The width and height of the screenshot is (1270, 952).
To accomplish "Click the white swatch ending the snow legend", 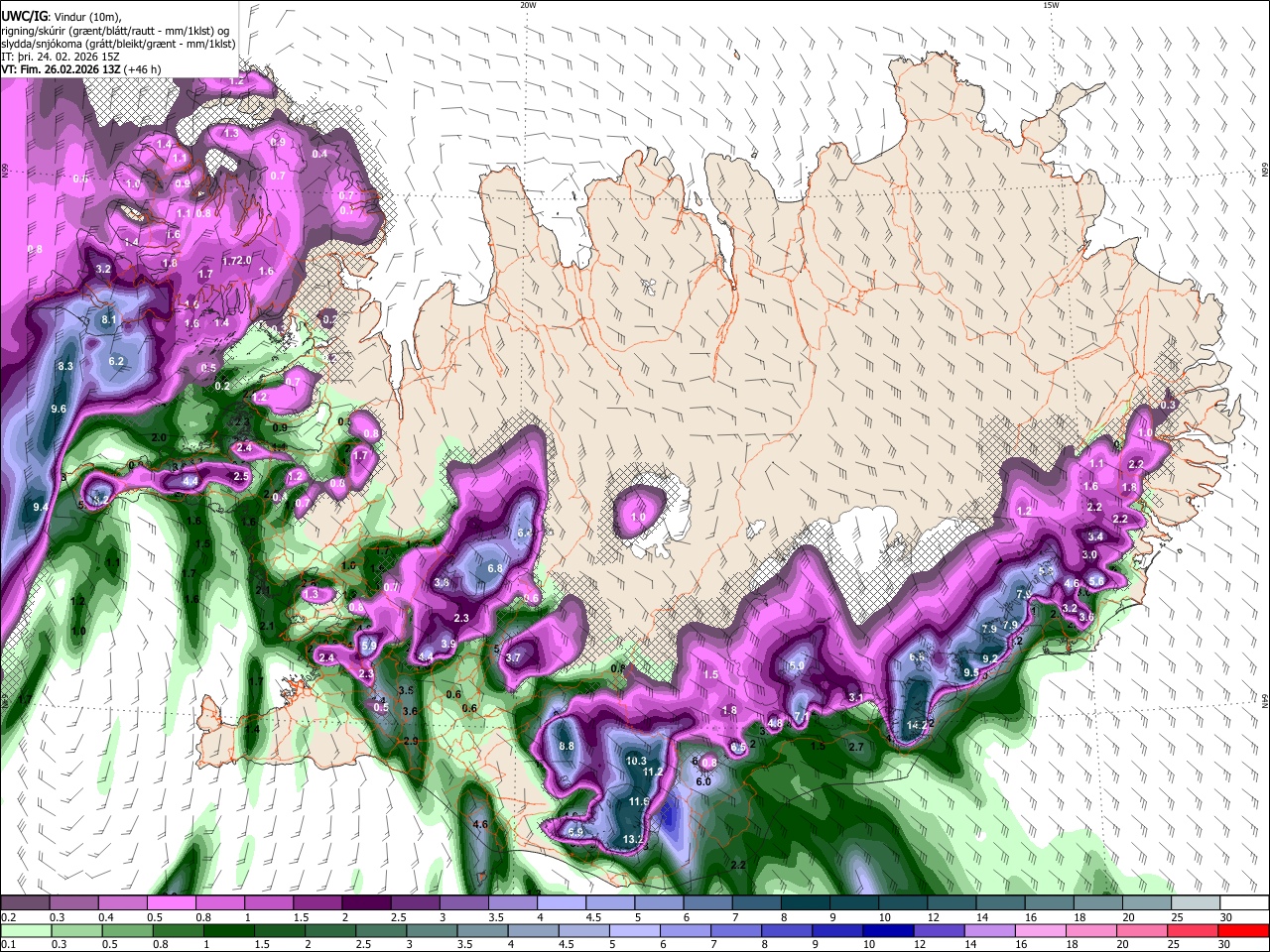I will click(1243, 903).
